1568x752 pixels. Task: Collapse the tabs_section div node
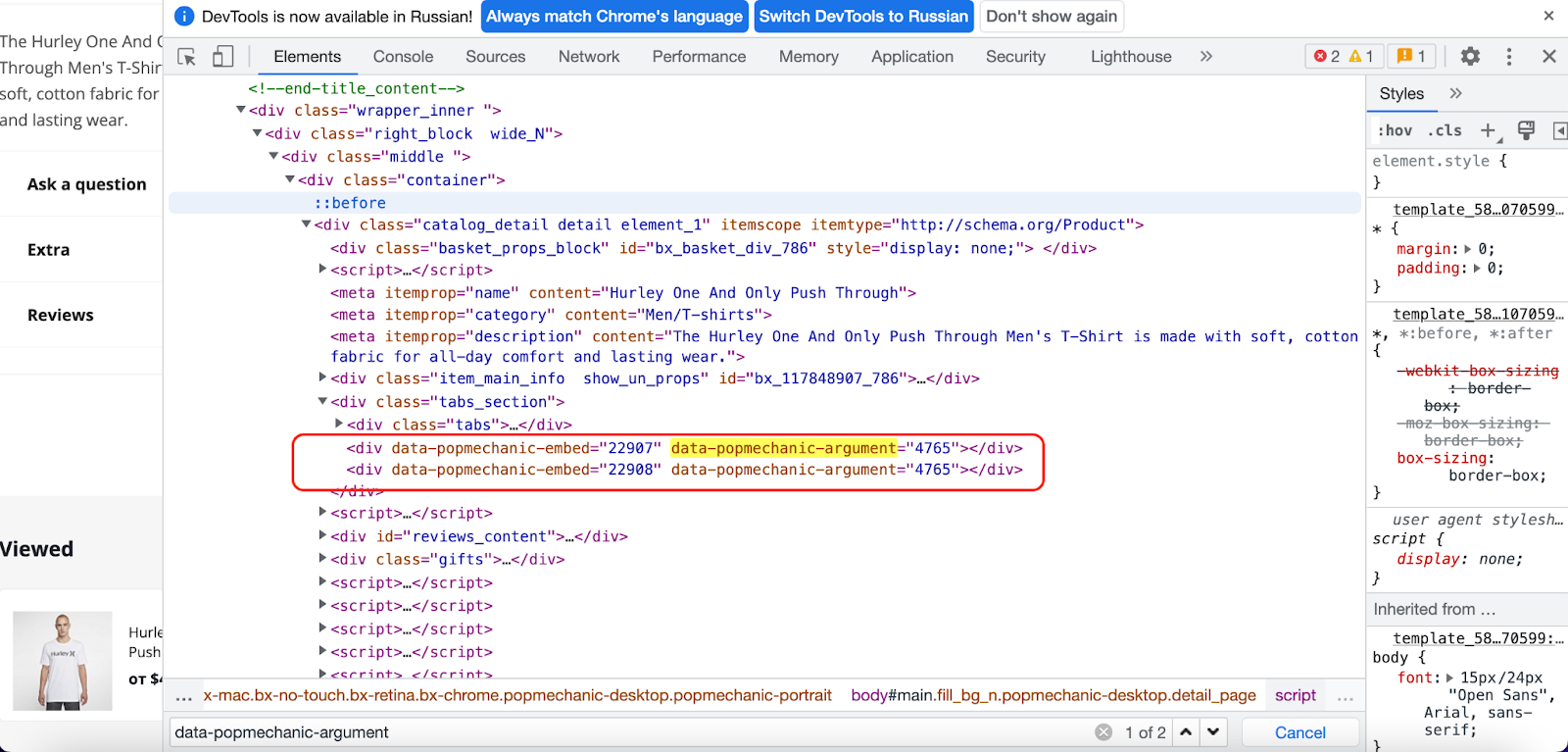[322, 401]
